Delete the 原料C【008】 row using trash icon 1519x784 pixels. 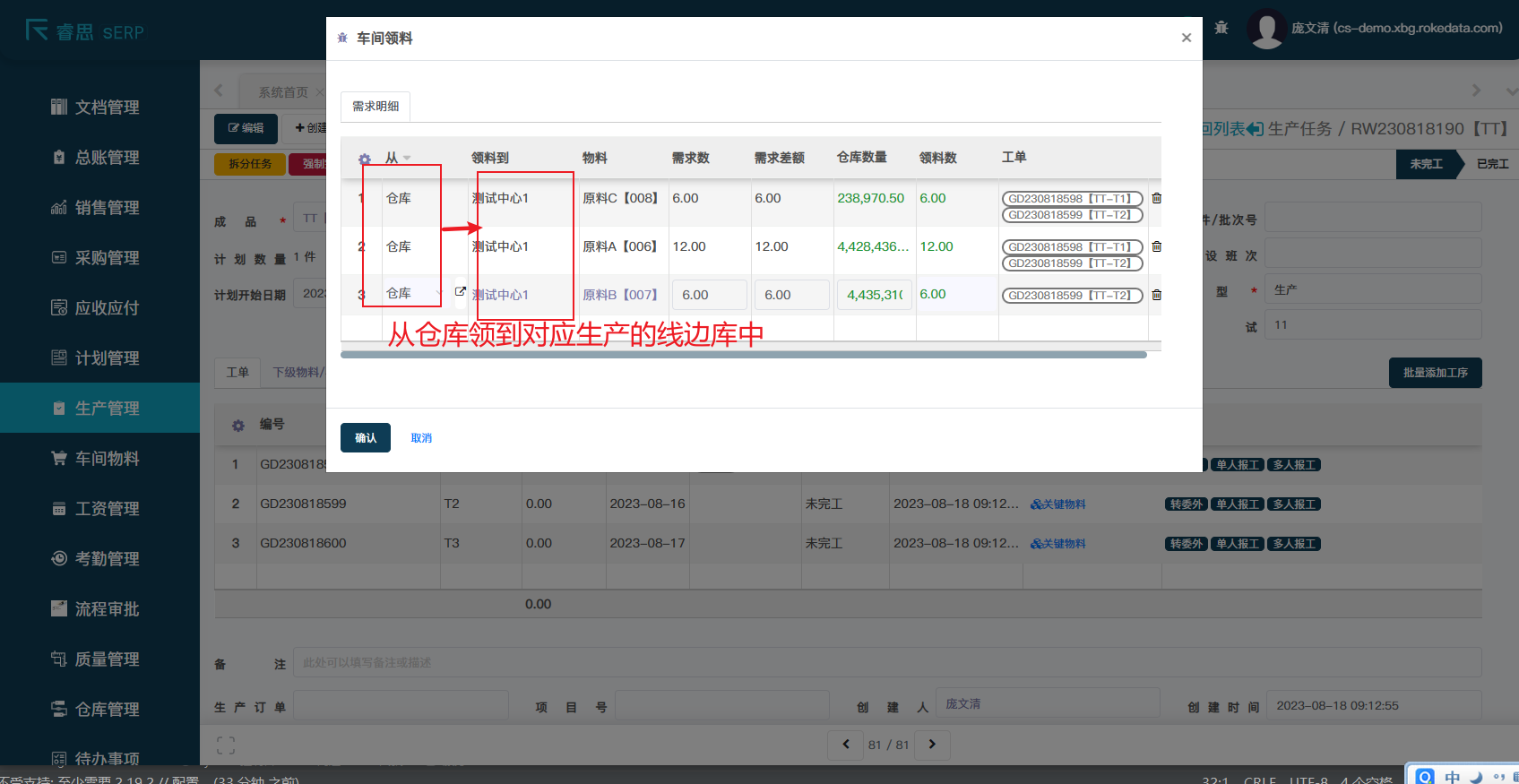(1156, 198)
